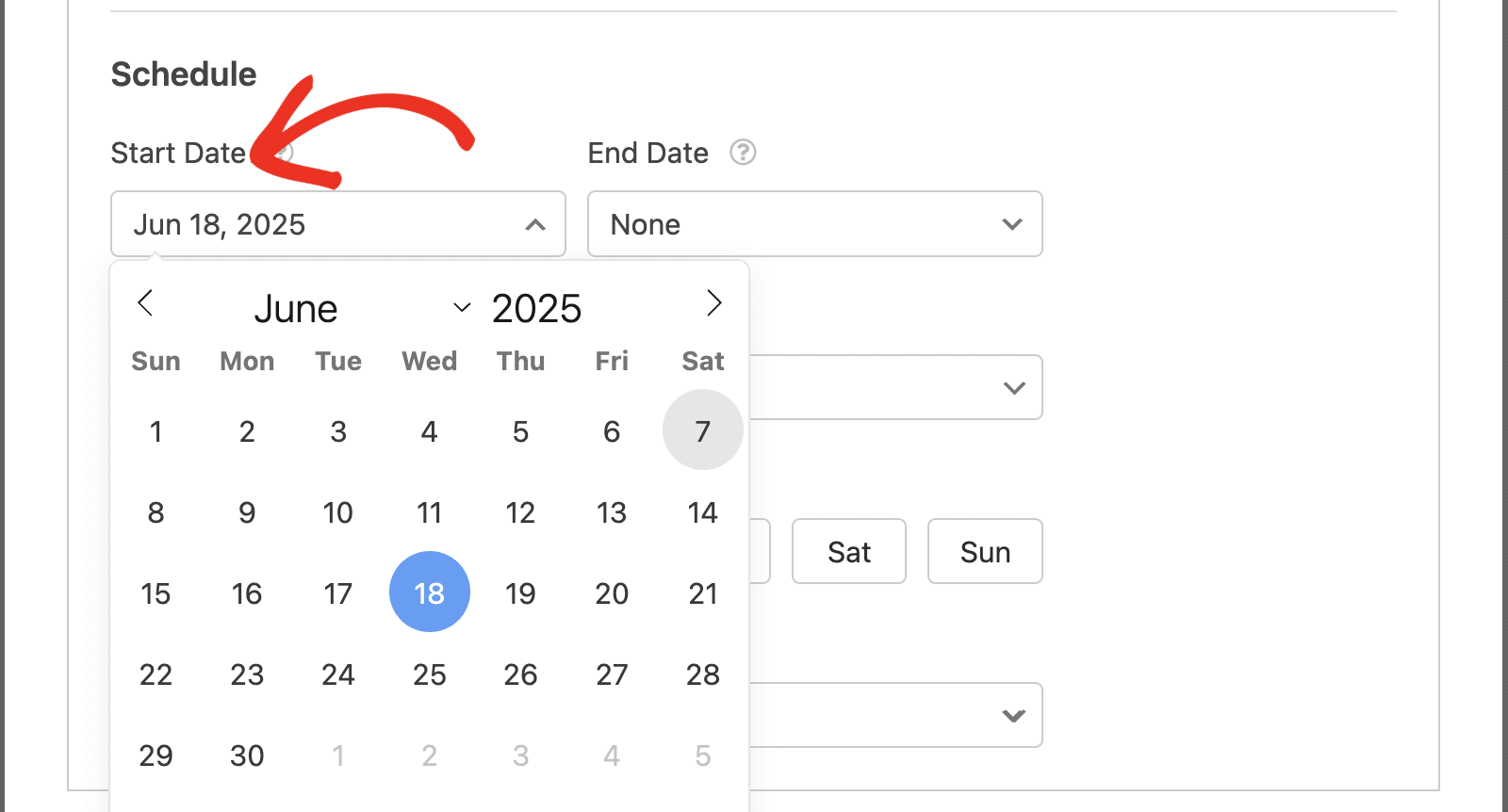Collapse the Start Date picker chevron

pyautogui.click(x=535, y=224)
